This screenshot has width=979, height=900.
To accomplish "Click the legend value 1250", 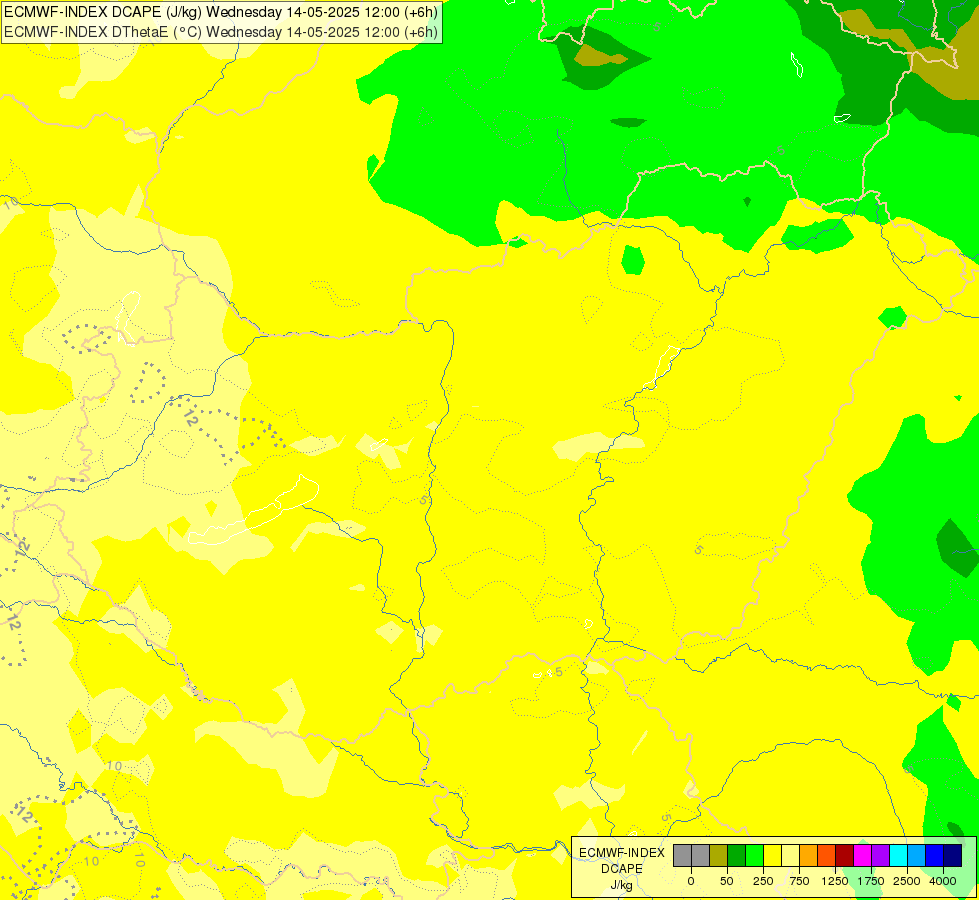I will pos(835,881).
